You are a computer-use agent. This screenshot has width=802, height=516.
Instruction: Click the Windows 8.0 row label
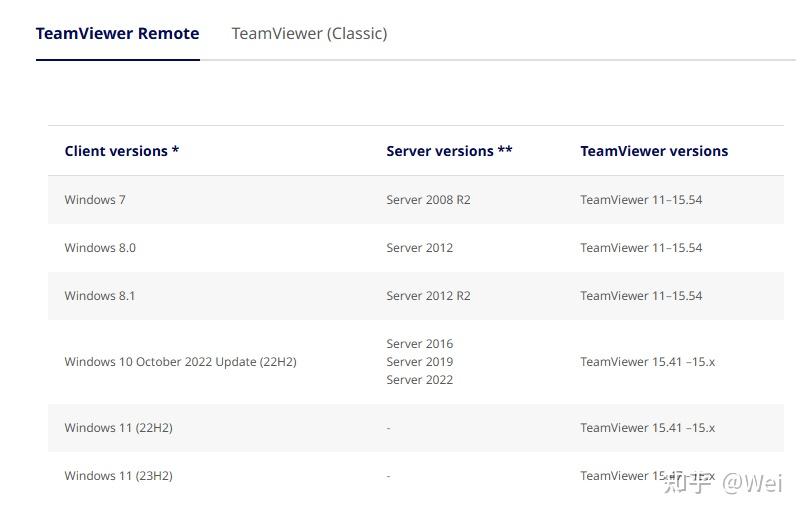[x=100, y=248]
